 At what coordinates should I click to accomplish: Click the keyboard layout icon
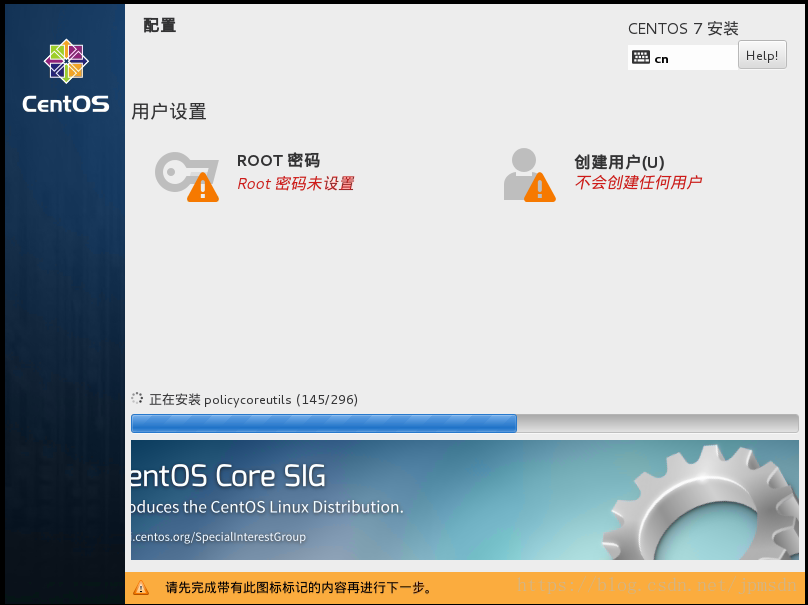click(641, 57)
